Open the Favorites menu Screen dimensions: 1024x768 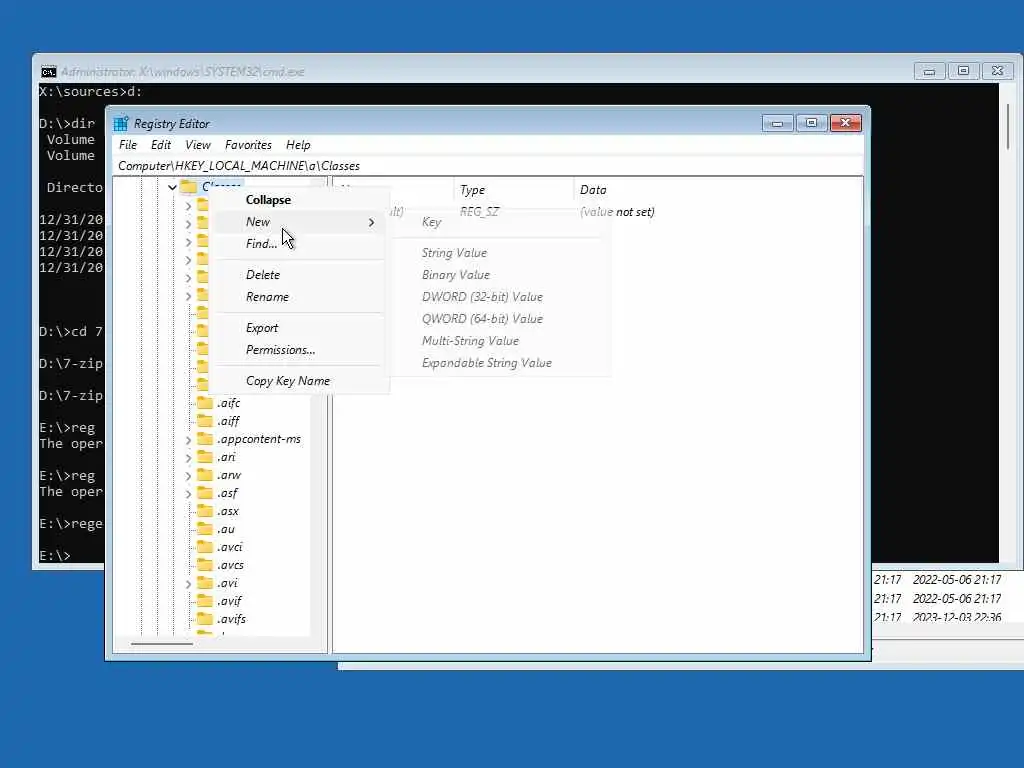click(248, 145)
